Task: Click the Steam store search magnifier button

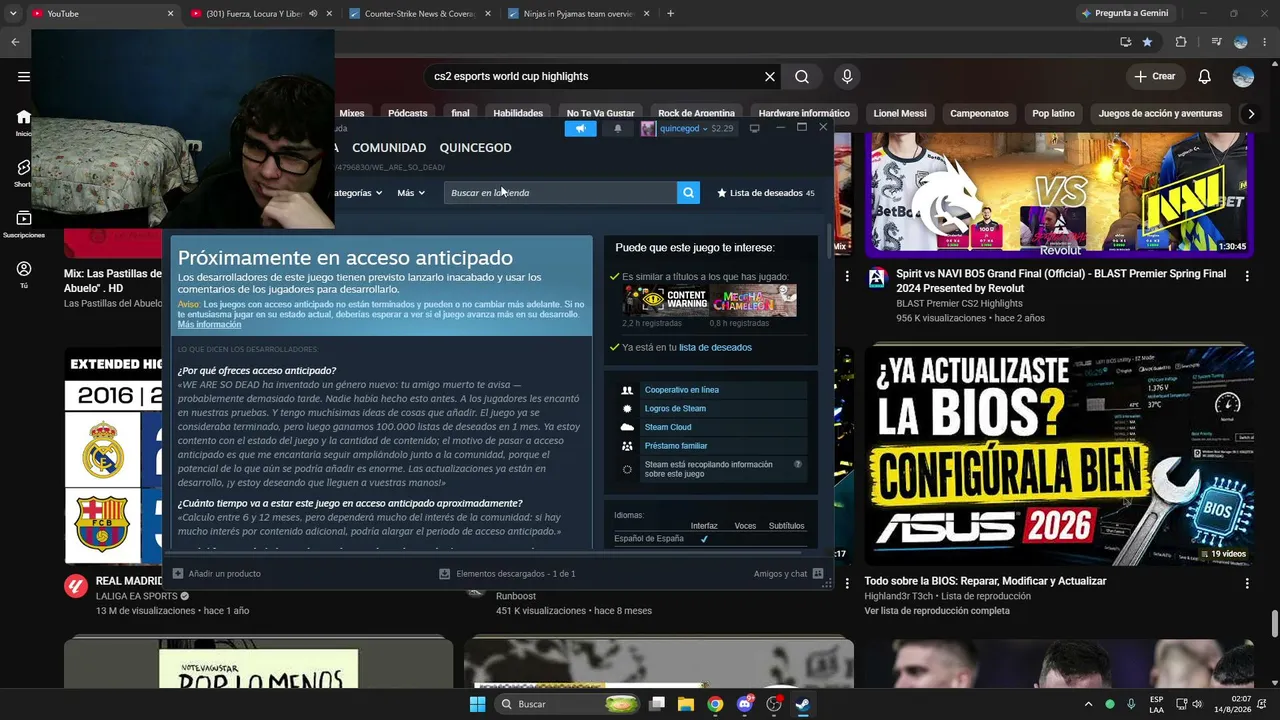Action: click(x=688, y=193)
